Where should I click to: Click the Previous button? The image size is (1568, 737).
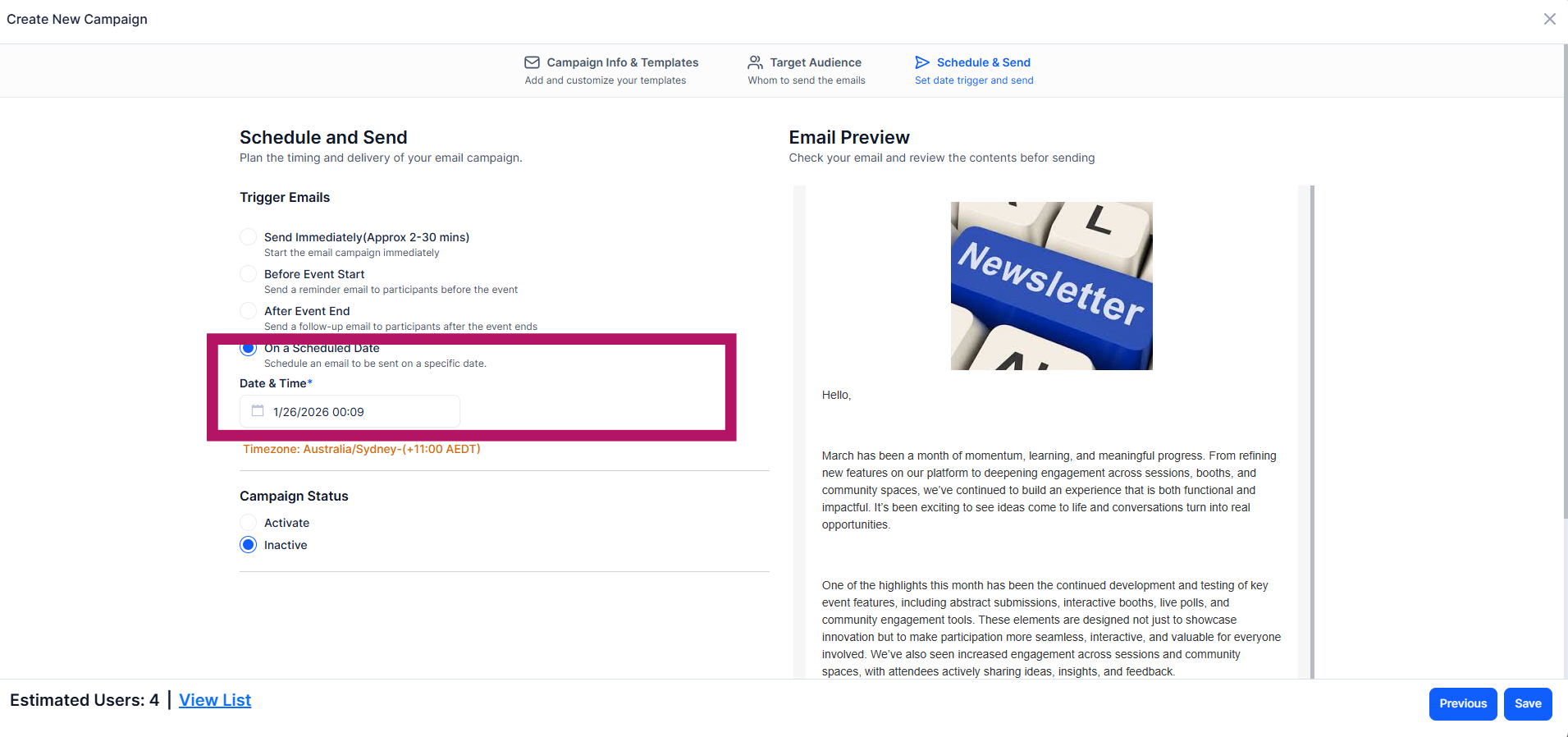click(1463, 704)
